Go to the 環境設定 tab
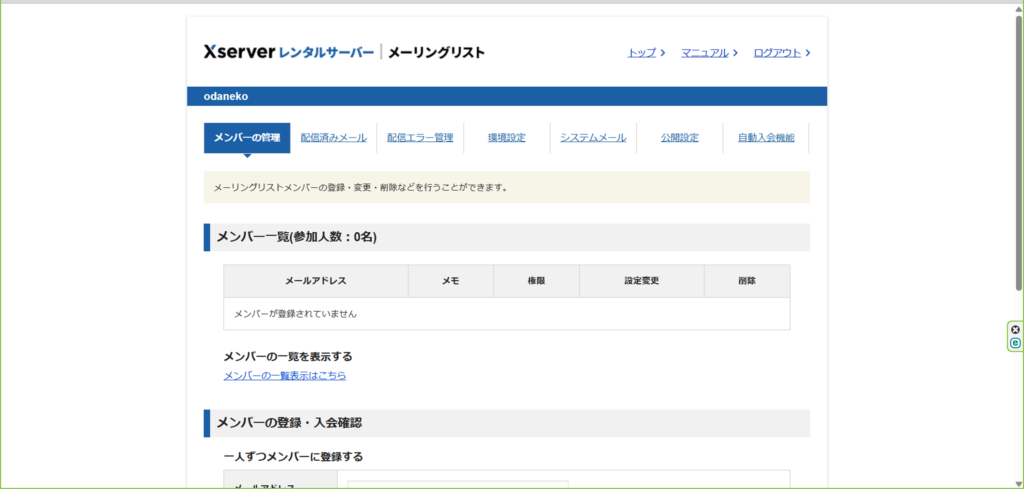 pos(506,138)
